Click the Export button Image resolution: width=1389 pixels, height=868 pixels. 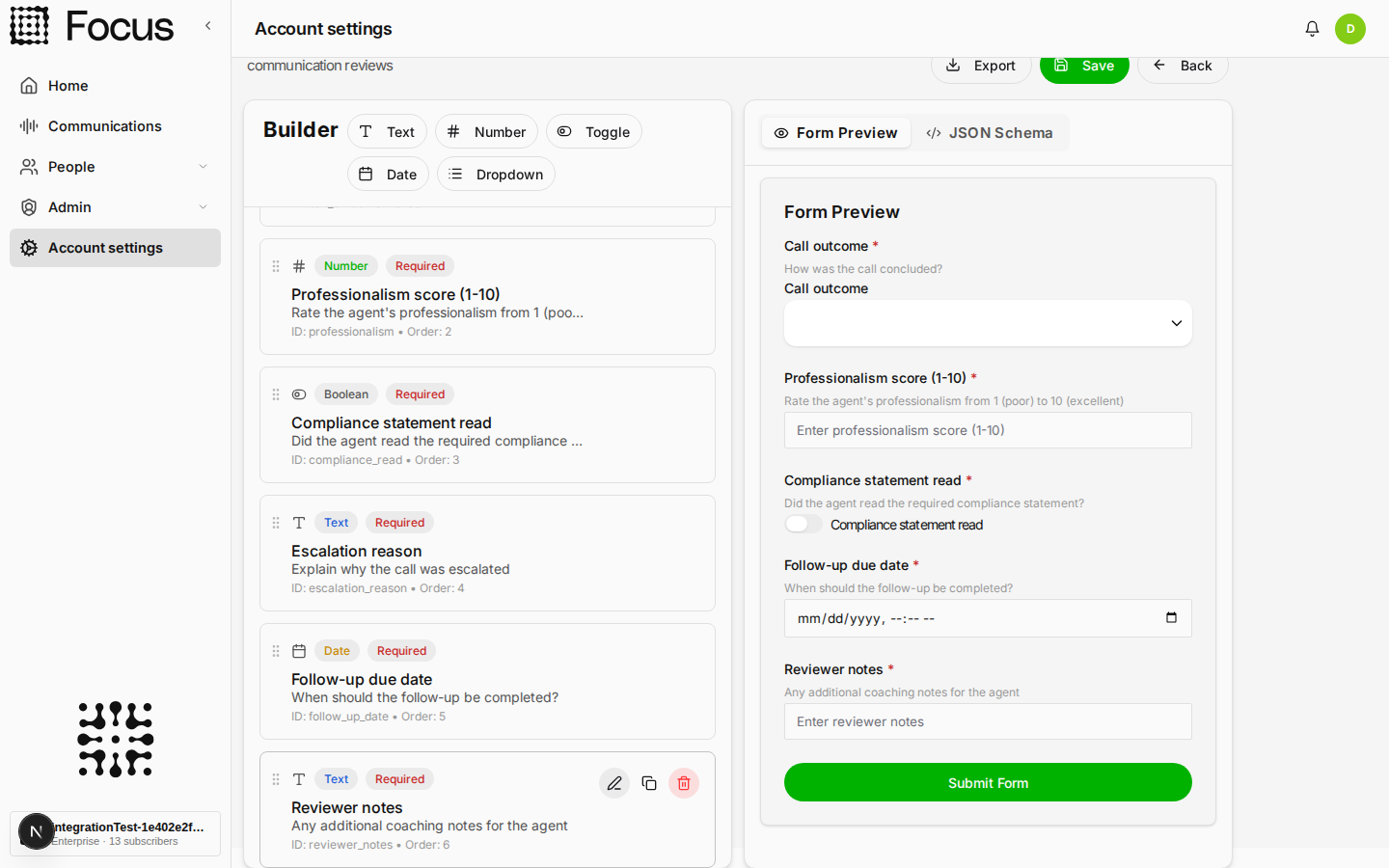click(x=981, y=66)
